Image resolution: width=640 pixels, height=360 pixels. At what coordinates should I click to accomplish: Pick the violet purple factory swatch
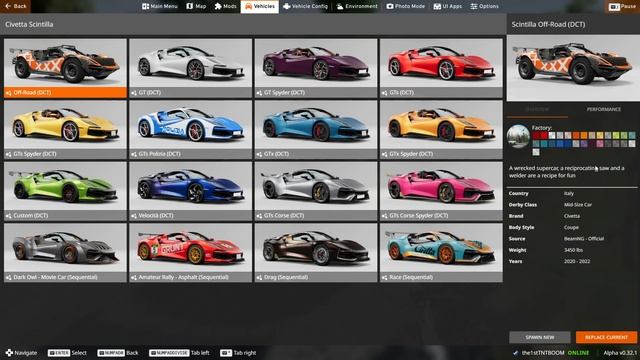pos(584,144)
